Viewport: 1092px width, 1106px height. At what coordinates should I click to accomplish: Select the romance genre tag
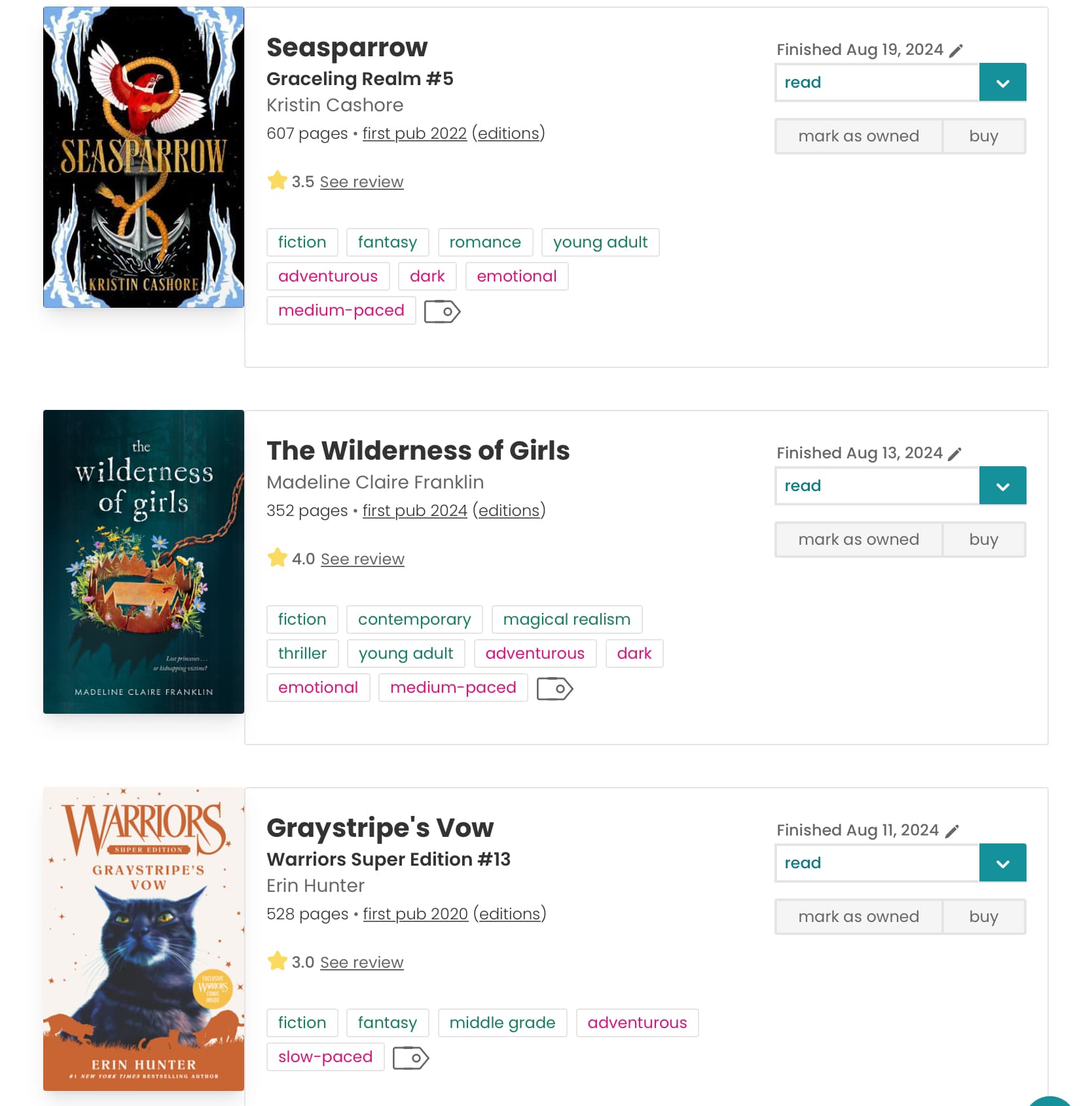pyautogui.click(x=485, y=242)
